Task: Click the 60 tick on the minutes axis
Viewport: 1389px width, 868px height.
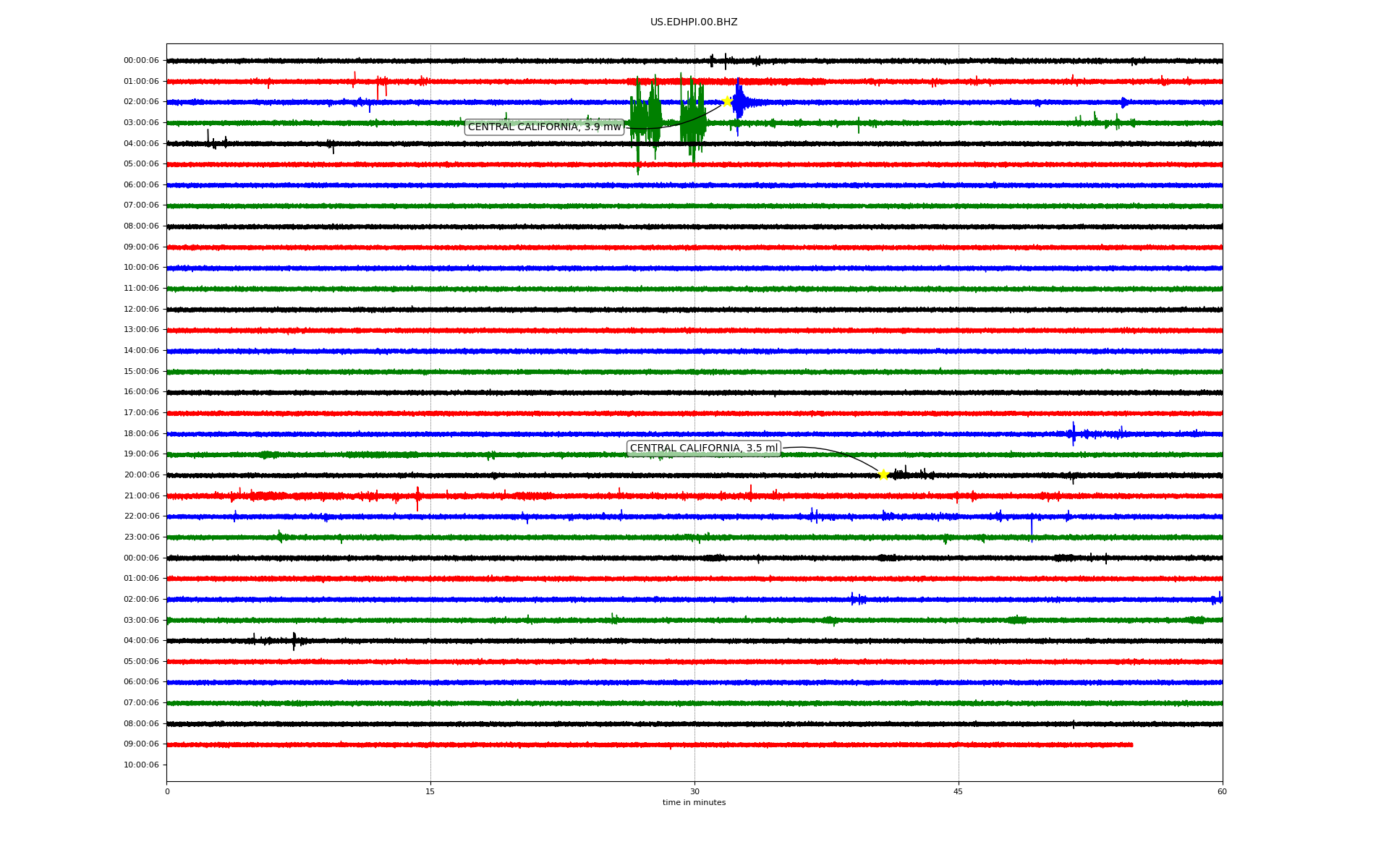Action: [x=1222, y=791]
